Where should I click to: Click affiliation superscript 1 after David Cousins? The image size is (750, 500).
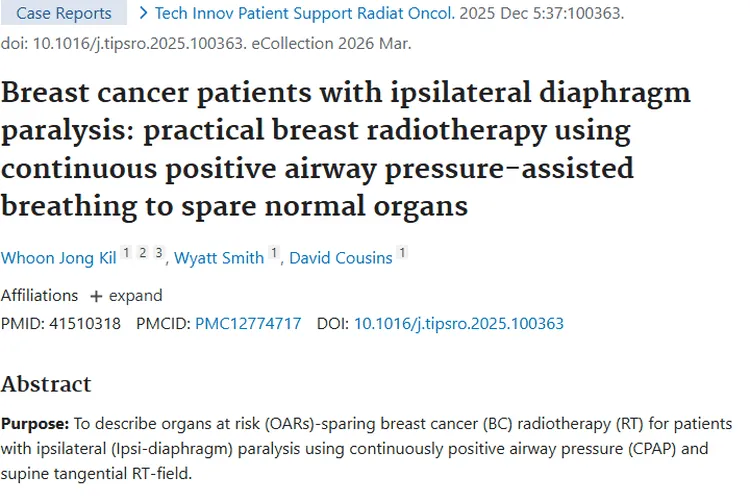[x=402, y=254]
